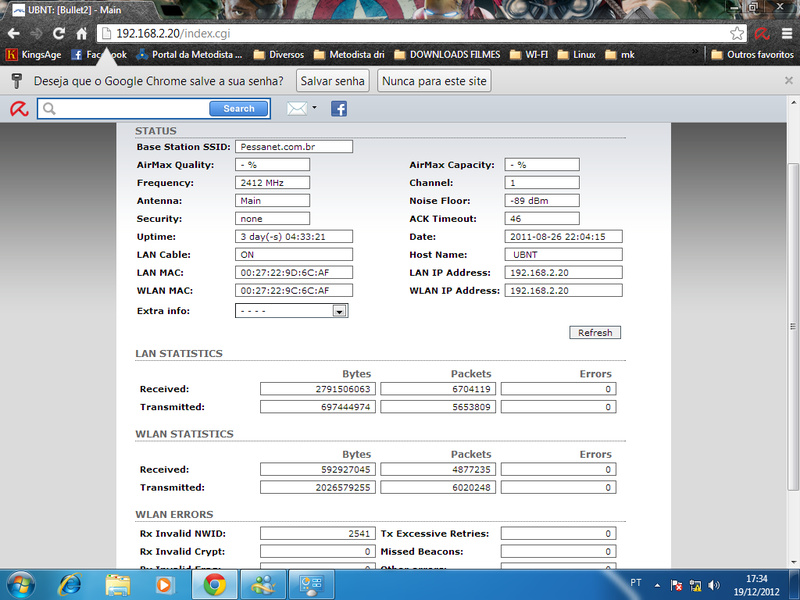Open the toolbar Facebook icon
This screenshot has width=800, height=600.
click(339, 109)
